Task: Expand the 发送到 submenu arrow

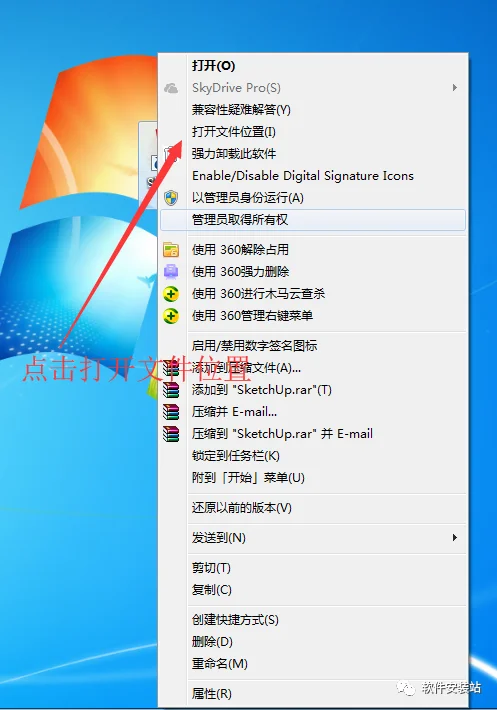Action: coord(454,537)
